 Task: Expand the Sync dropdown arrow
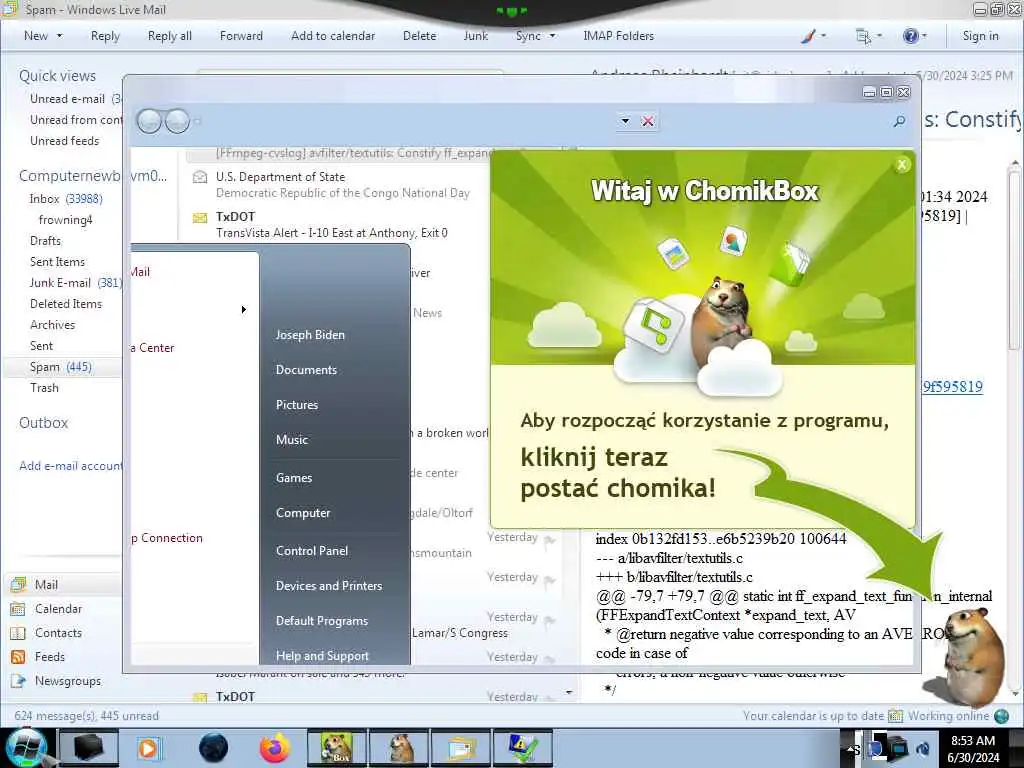pos(552,36)
